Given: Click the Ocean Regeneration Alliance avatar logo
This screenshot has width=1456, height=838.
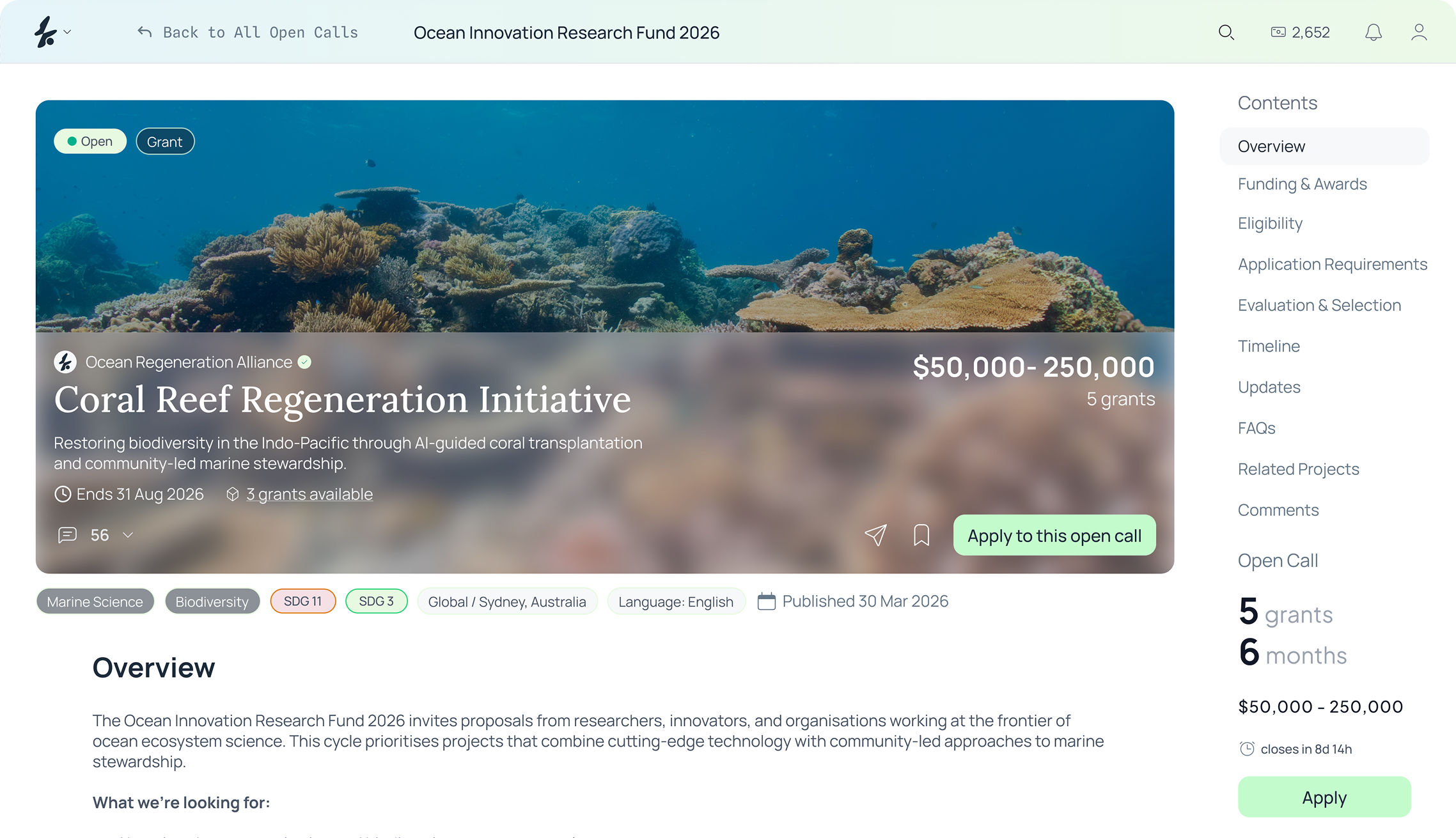Looking at the screenshot, I should [x=65, y=362].
